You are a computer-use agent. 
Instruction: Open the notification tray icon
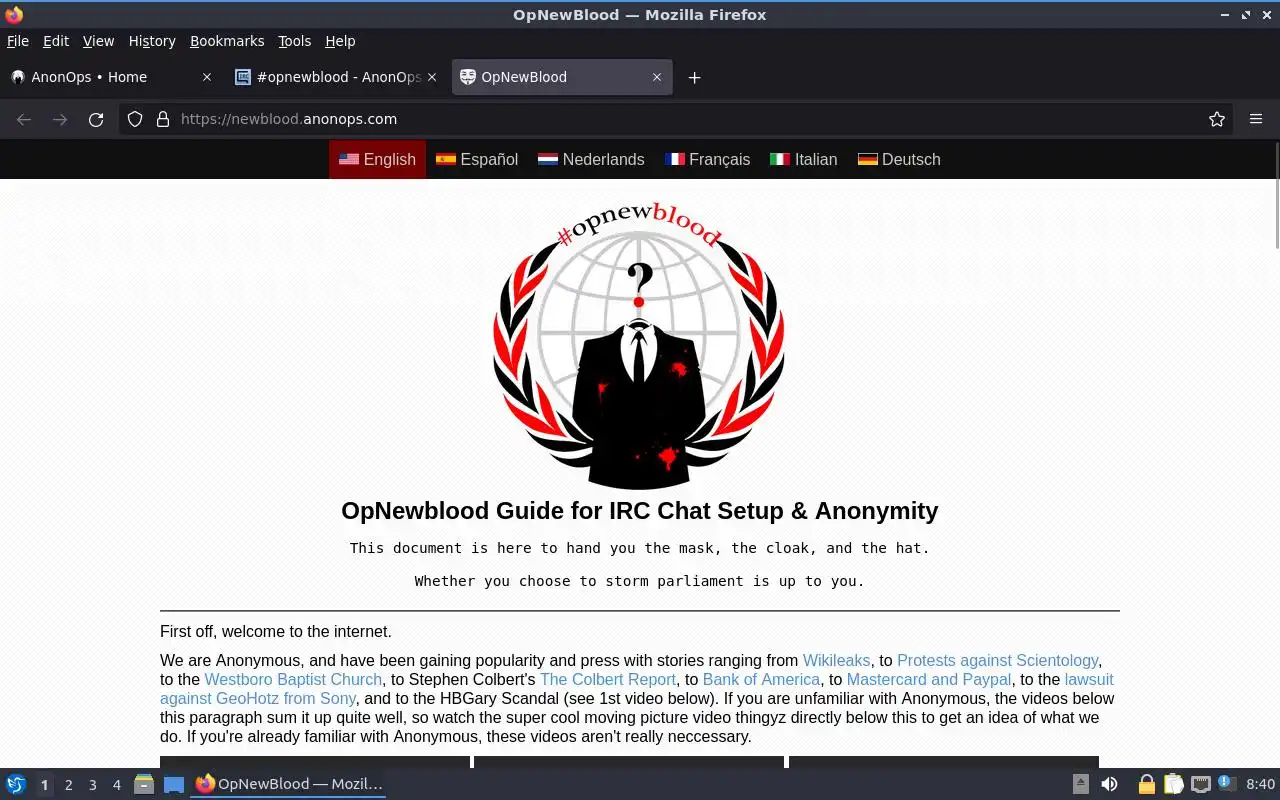click(1227, 784)
